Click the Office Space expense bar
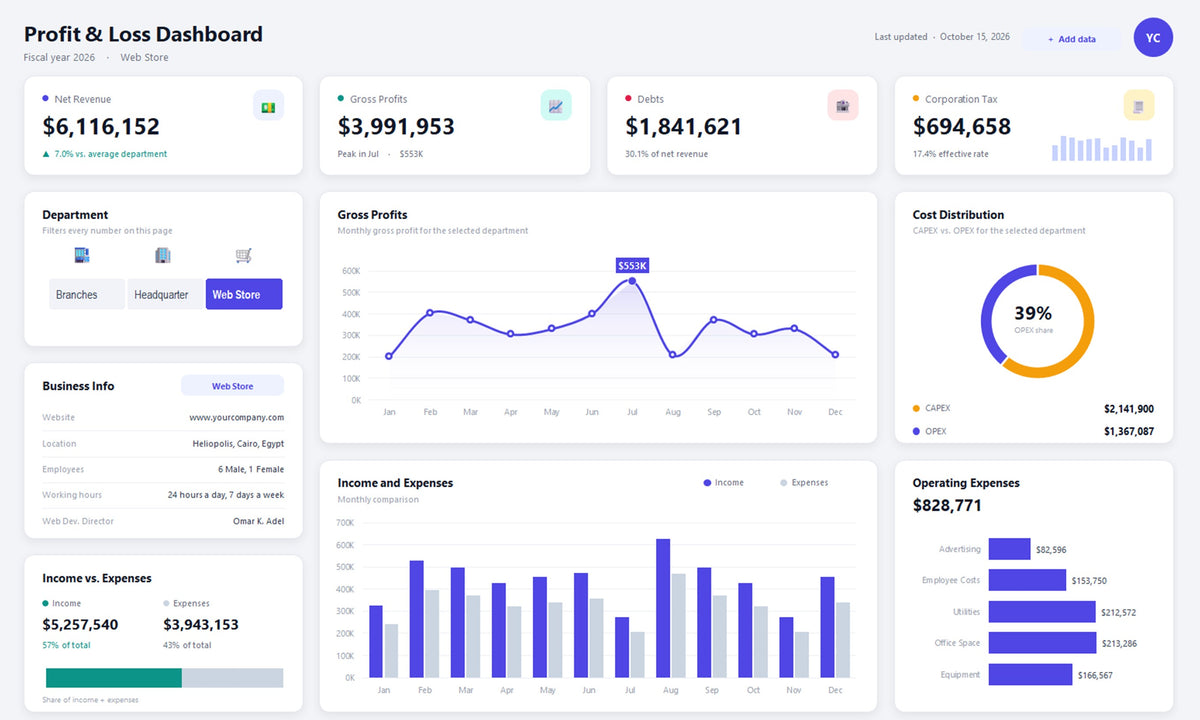The width and height of the screenshot is (1200, 720). 1042,643
